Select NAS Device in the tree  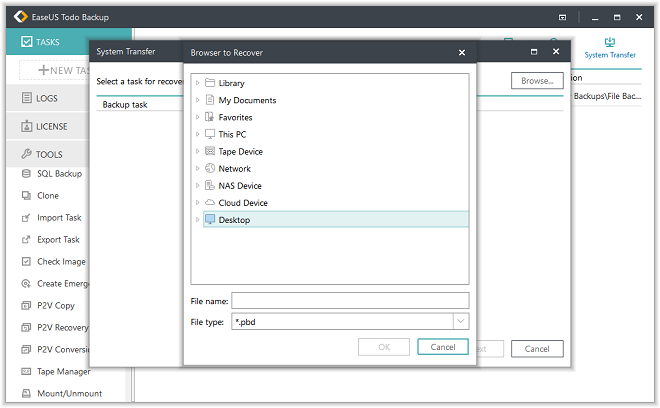click(x=240, y=186)
